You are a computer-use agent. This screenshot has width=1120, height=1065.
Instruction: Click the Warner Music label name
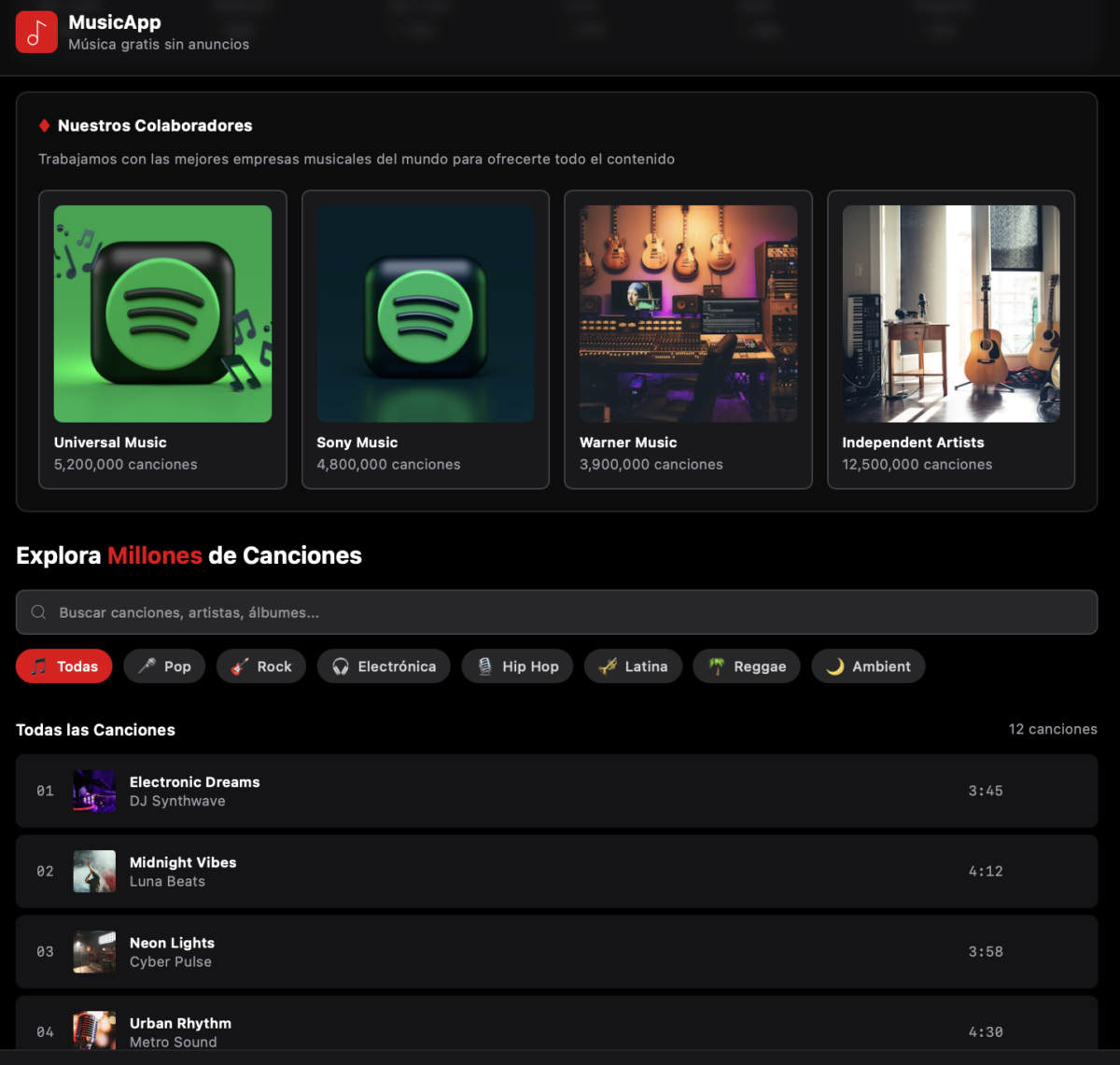click(x=628, y=442)
